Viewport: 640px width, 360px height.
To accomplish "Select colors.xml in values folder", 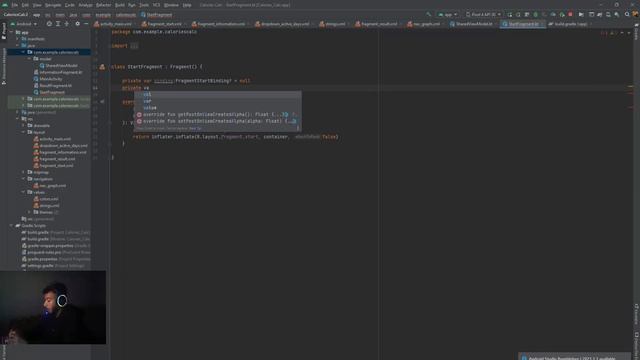I will [x=46, y=199].
